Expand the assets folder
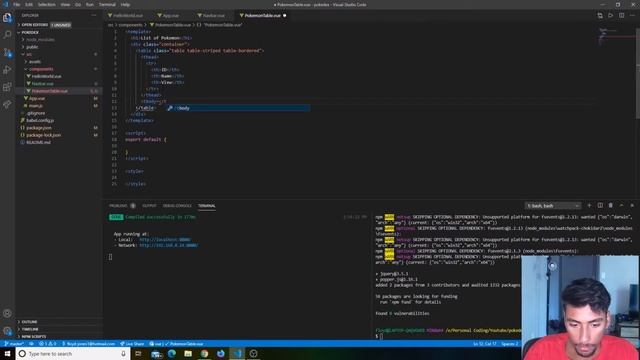 pos(35,62)
